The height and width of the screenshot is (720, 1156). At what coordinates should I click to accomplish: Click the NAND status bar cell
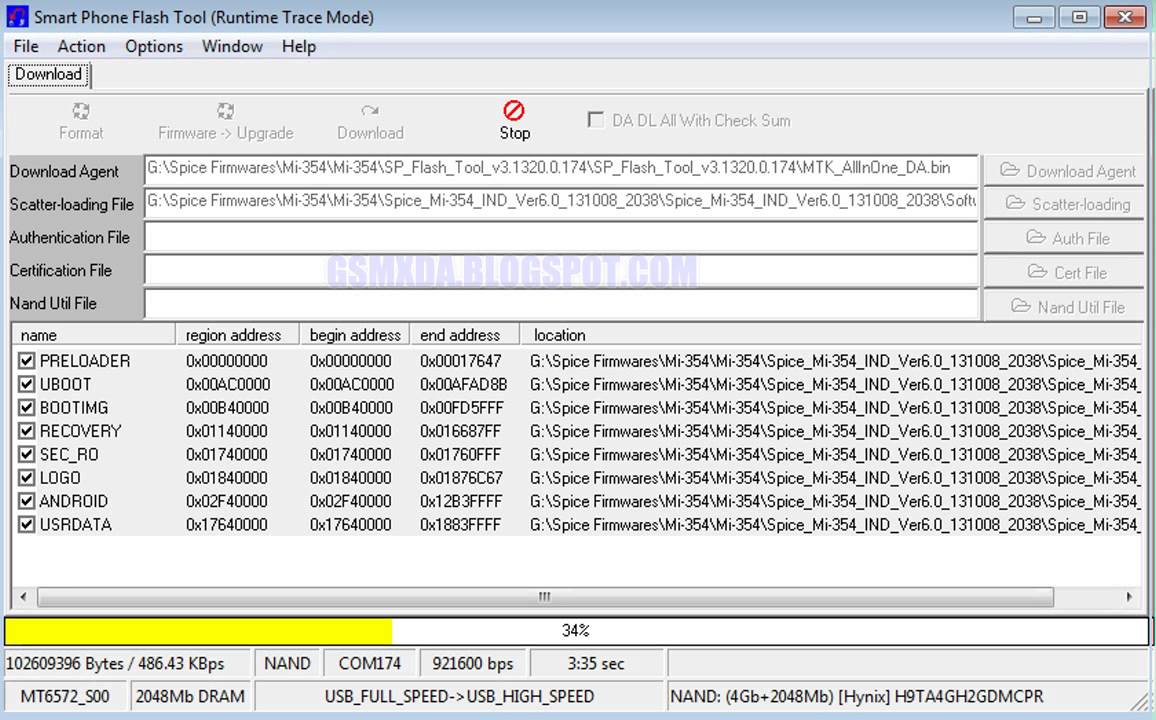287,663
